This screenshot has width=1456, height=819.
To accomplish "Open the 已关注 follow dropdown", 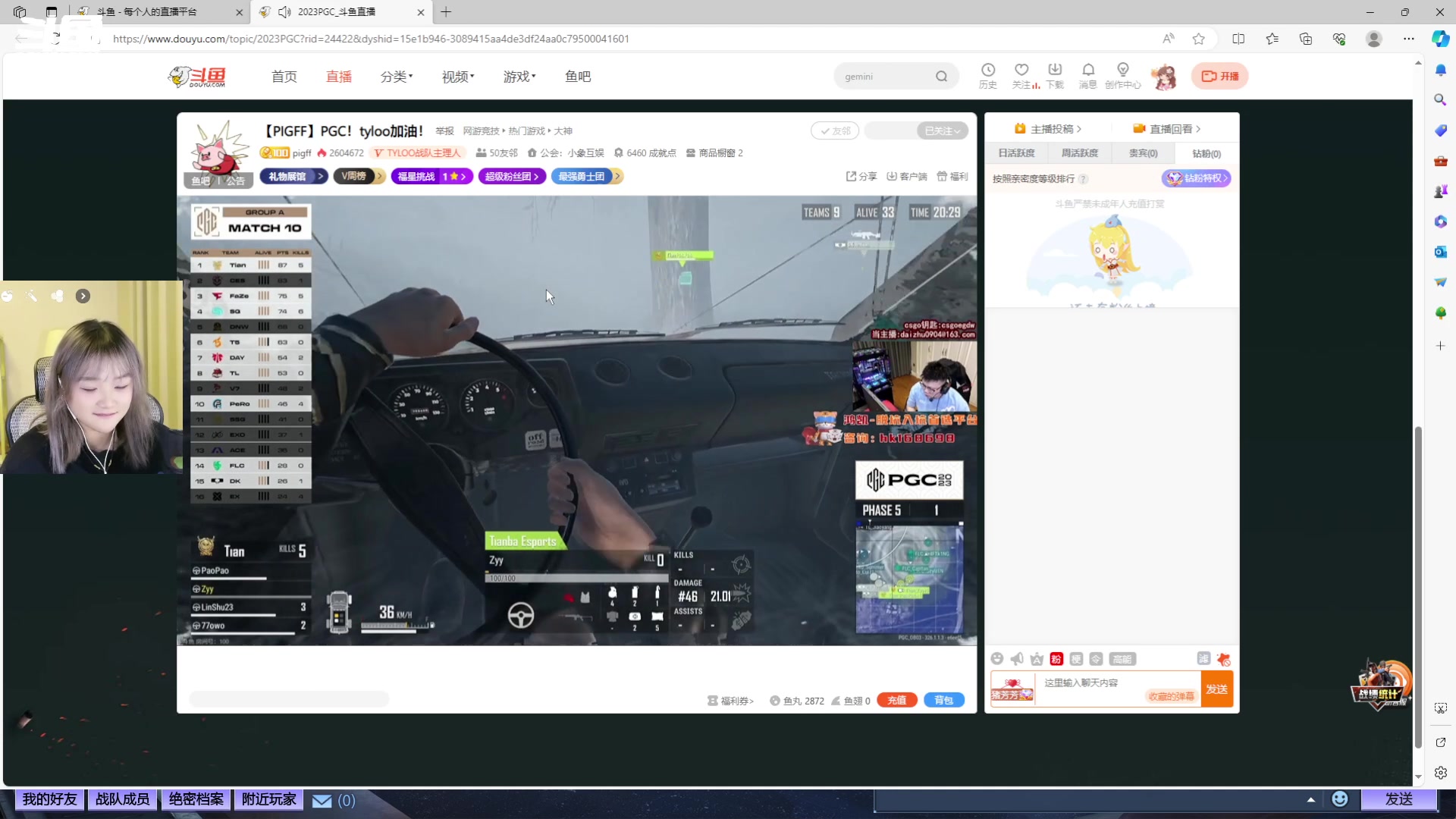I will tap(942, 131).
